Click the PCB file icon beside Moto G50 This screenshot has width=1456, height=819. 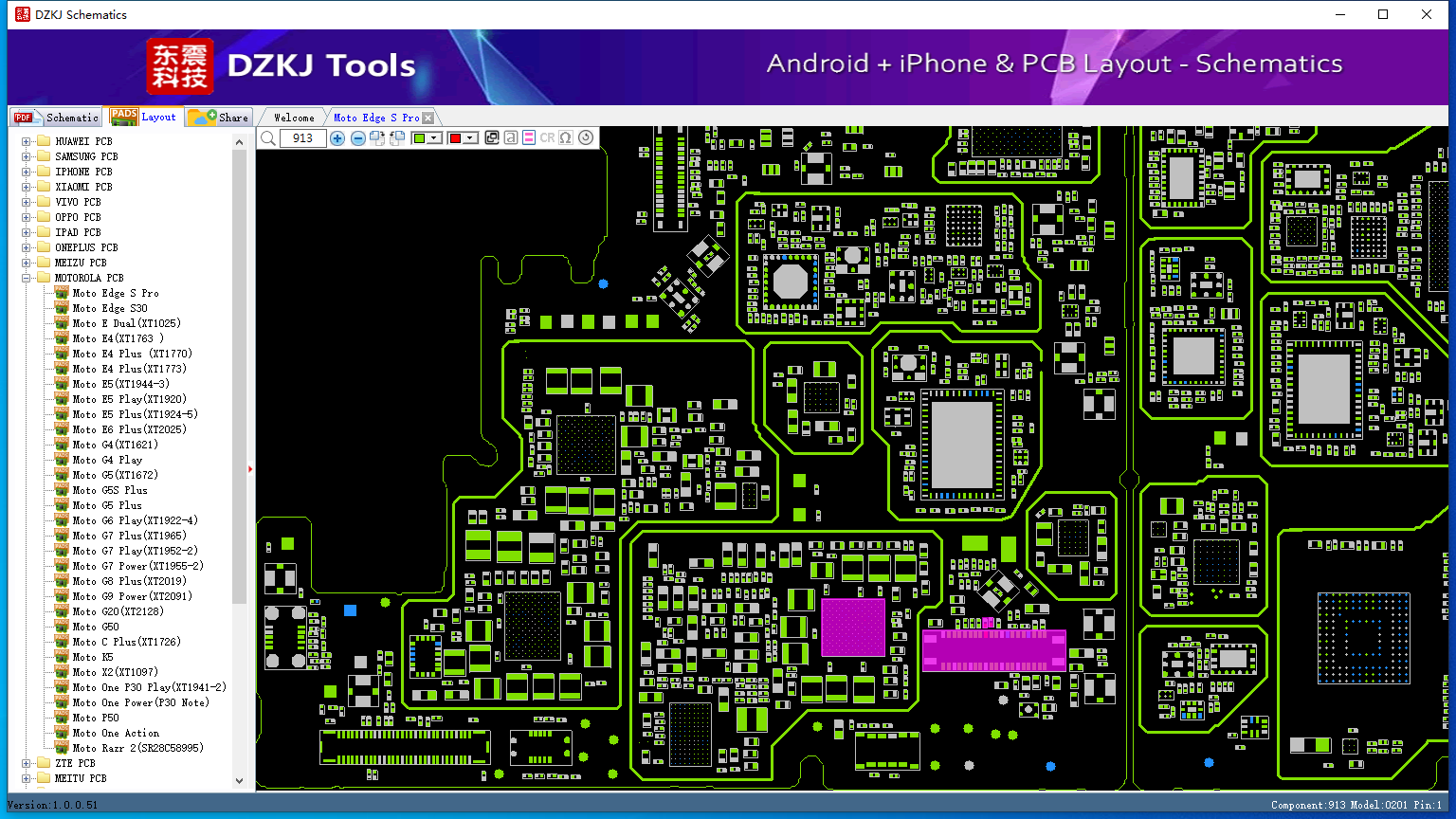pos(62,627)
